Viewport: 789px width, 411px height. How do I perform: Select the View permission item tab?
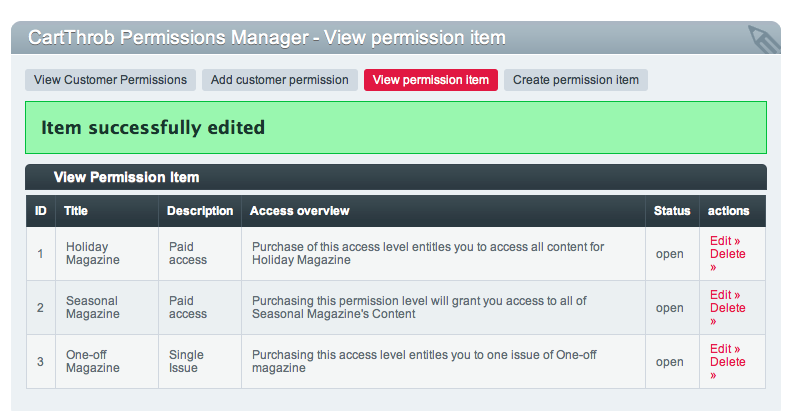tap(431, 80)
